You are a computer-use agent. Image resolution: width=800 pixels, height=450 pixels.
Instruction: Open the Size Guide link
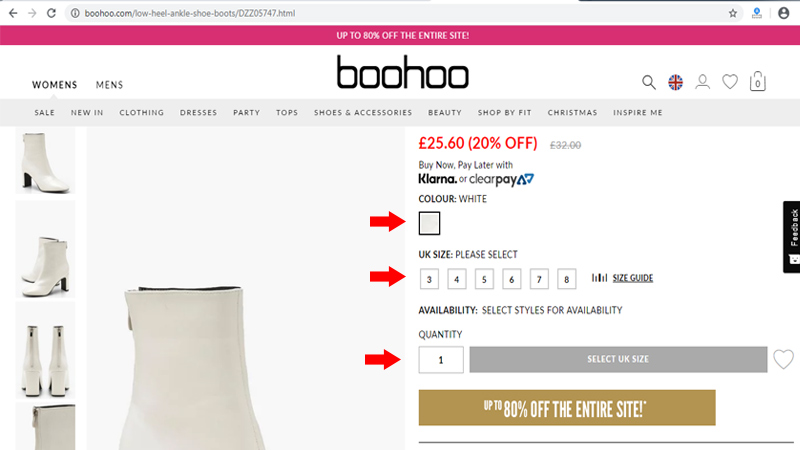click(633, 278)
